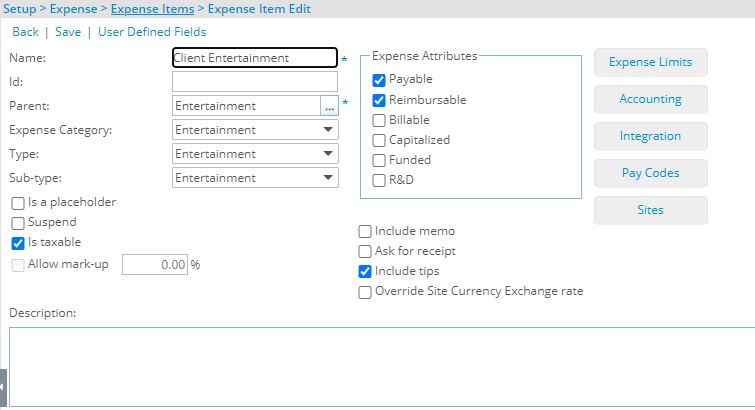Open User Defined Fields
The width and height of the screenshot is (755, 410).
(152, 32)
